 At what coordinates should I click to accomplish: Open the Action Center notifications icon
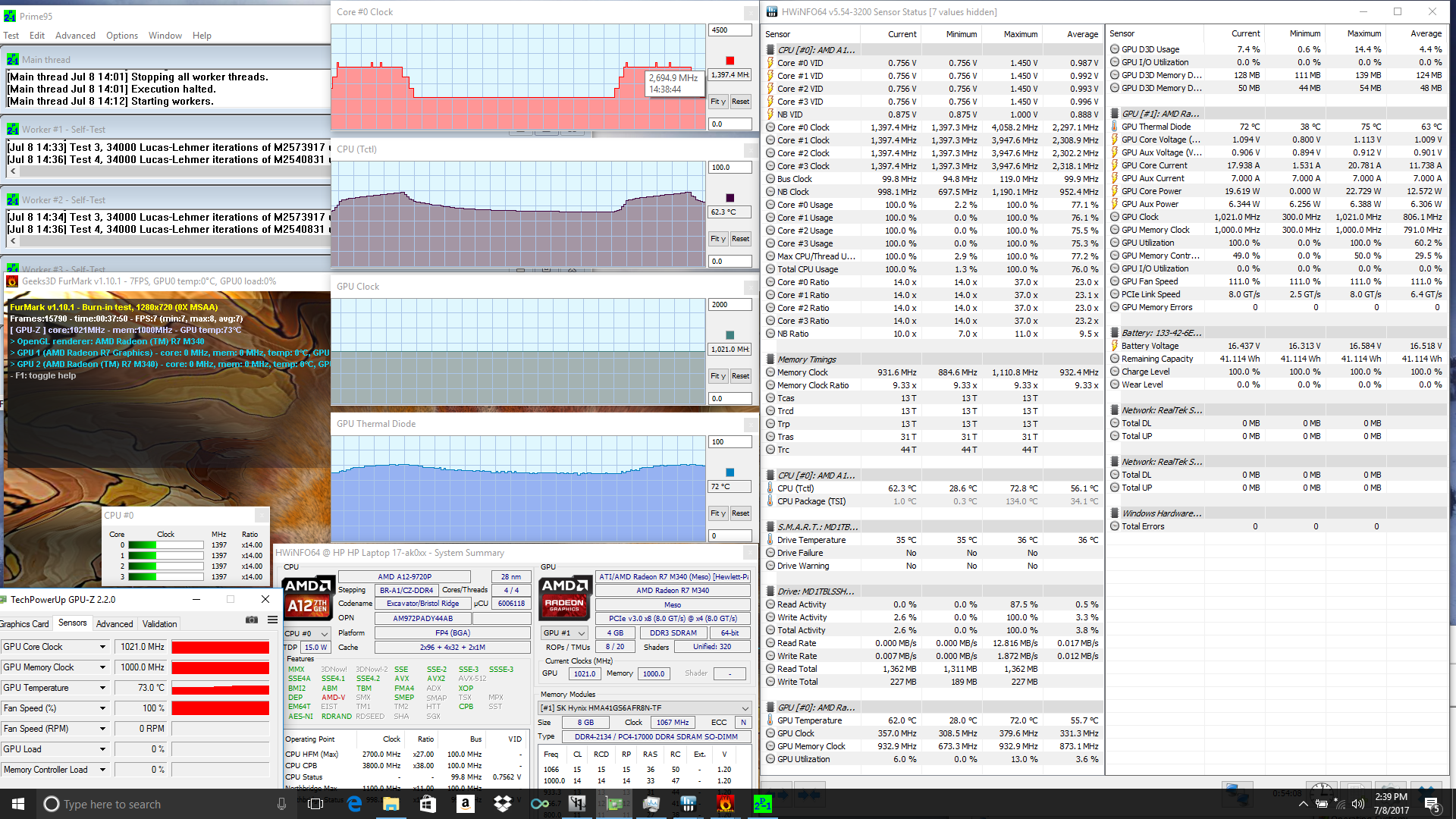pos(1432,804)
